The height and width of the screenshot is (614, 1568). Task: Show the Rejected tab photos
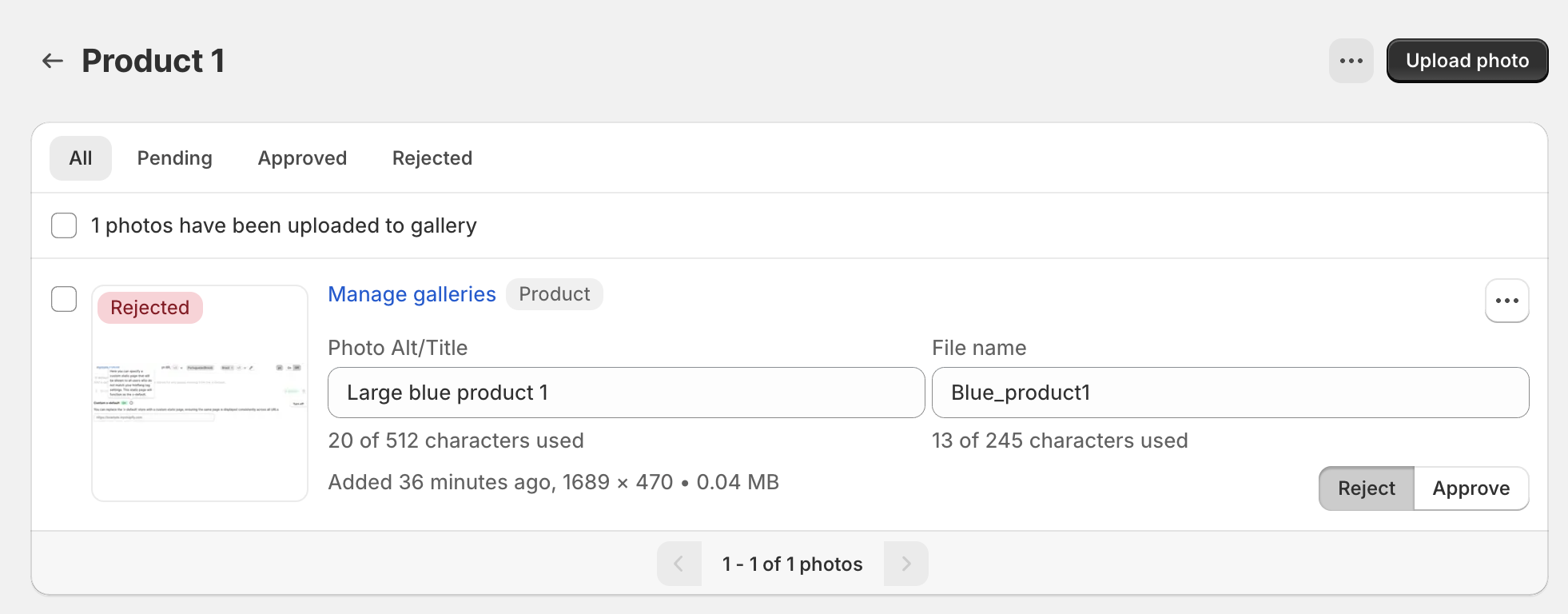click(432, 158)
